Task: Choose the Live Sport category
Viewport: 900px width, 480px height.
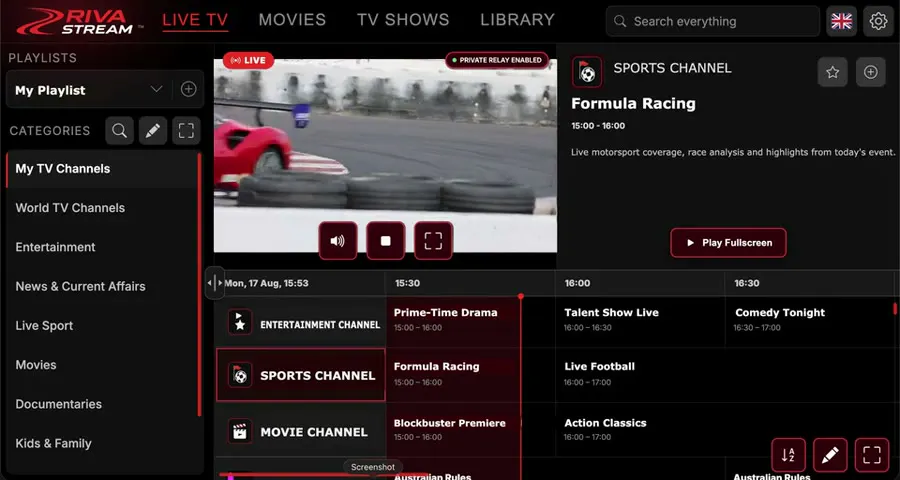Action: (x=102, y=326)
